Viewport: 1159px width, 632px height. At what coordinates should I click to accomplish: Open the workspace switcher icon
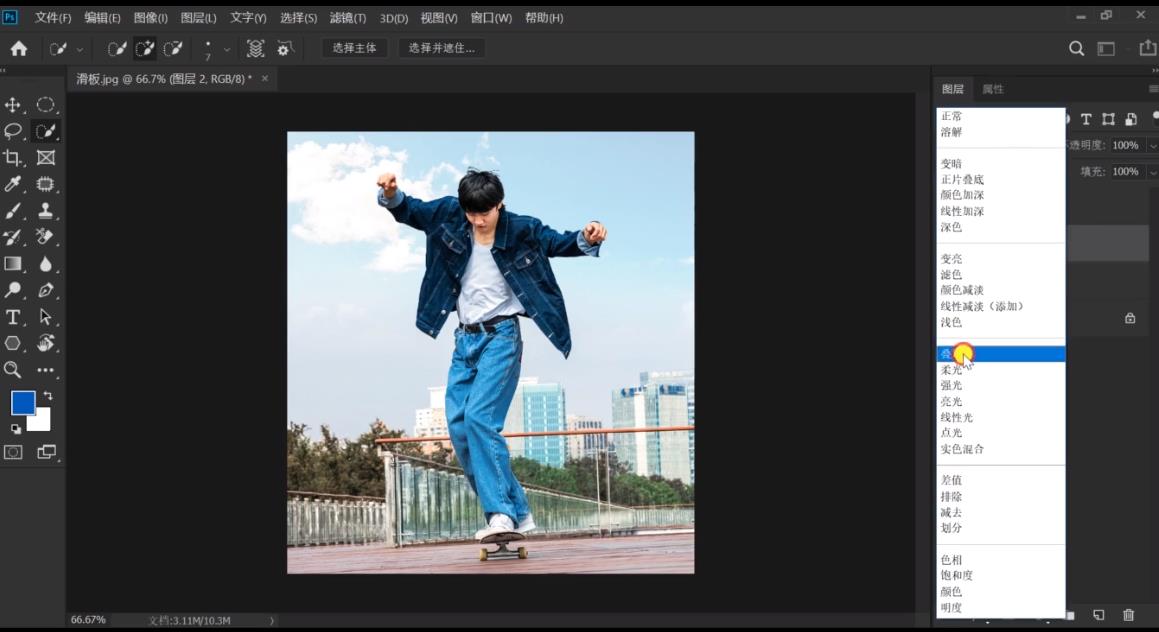(1106, 49)
